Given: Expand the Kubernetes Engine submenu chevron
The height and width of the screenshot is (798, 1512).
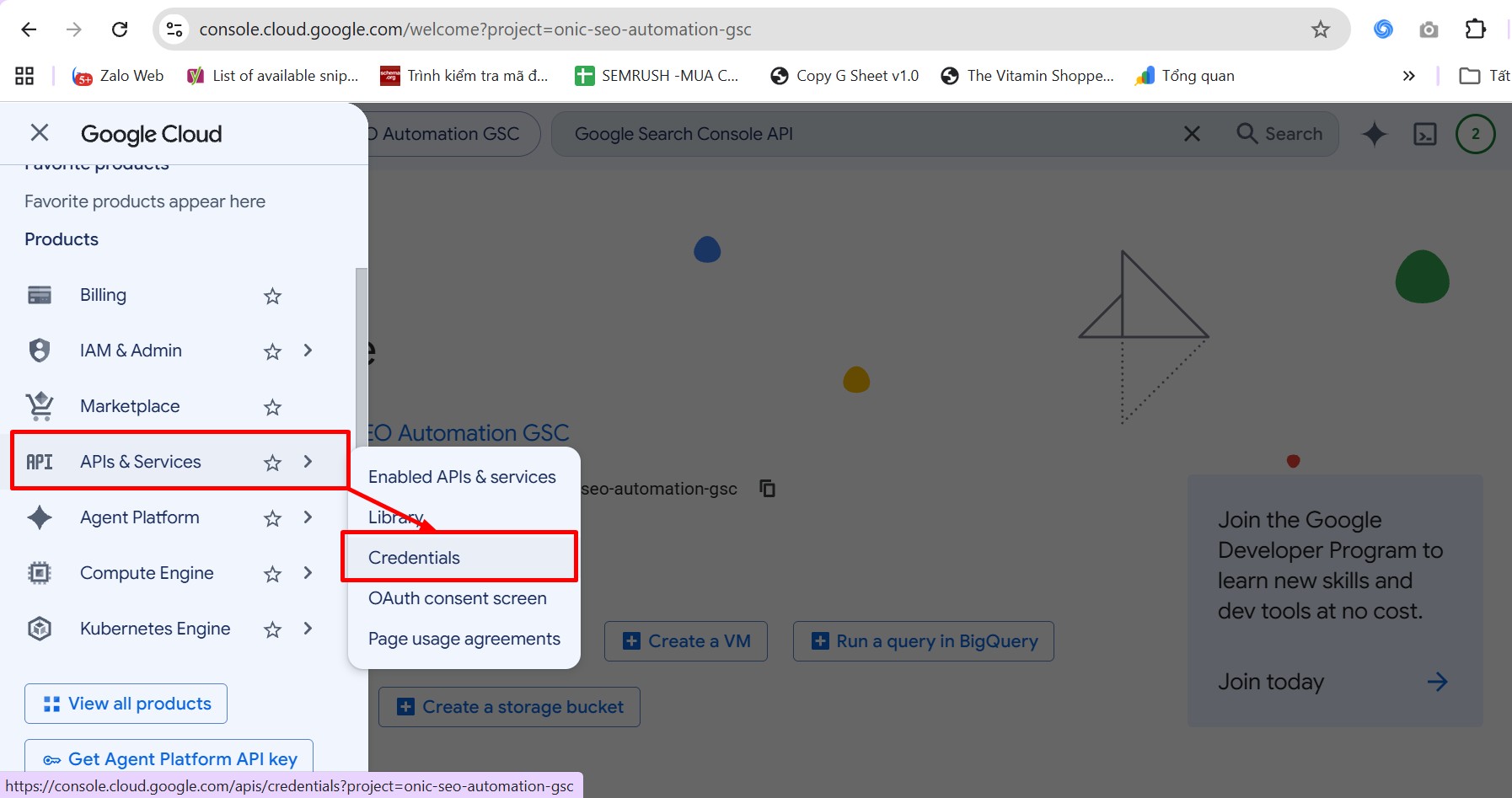Looking at the screenshot, I should tap(308, 629).
